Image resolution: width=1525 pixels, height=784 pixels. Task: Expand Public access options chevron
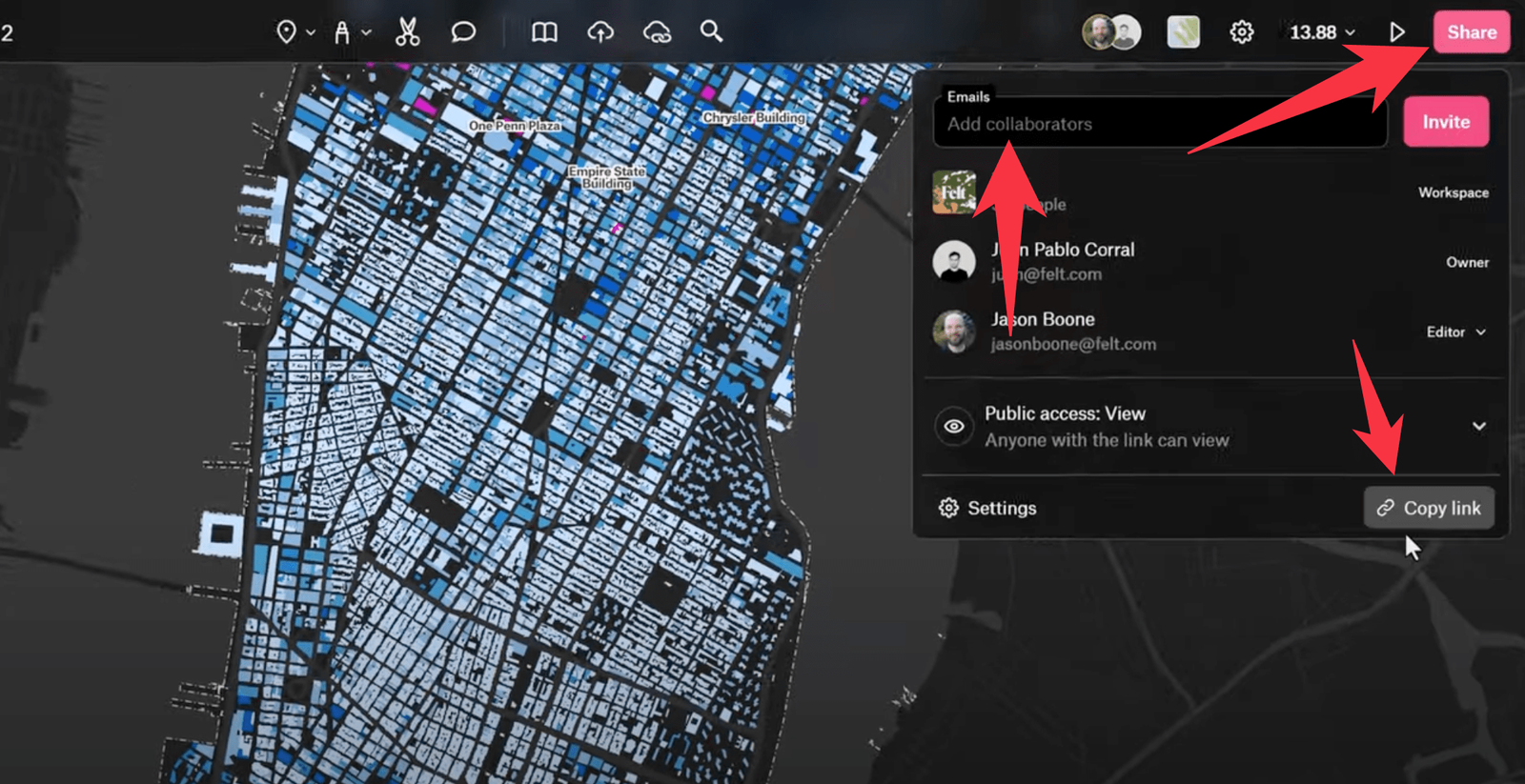pyautogui.click(x=1479, y=426)
